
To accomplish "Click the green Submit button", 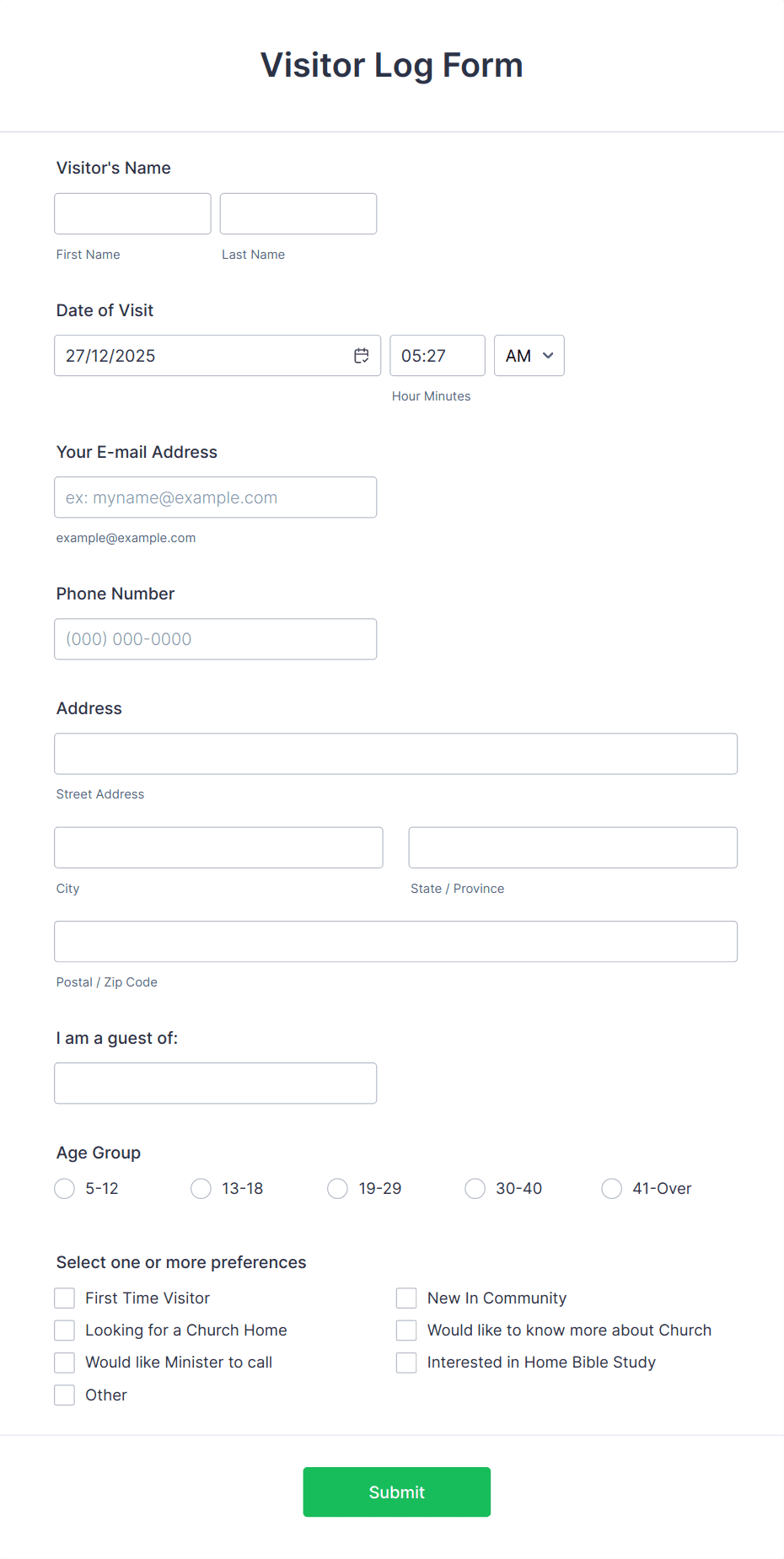I will [x=396, y=1492].
